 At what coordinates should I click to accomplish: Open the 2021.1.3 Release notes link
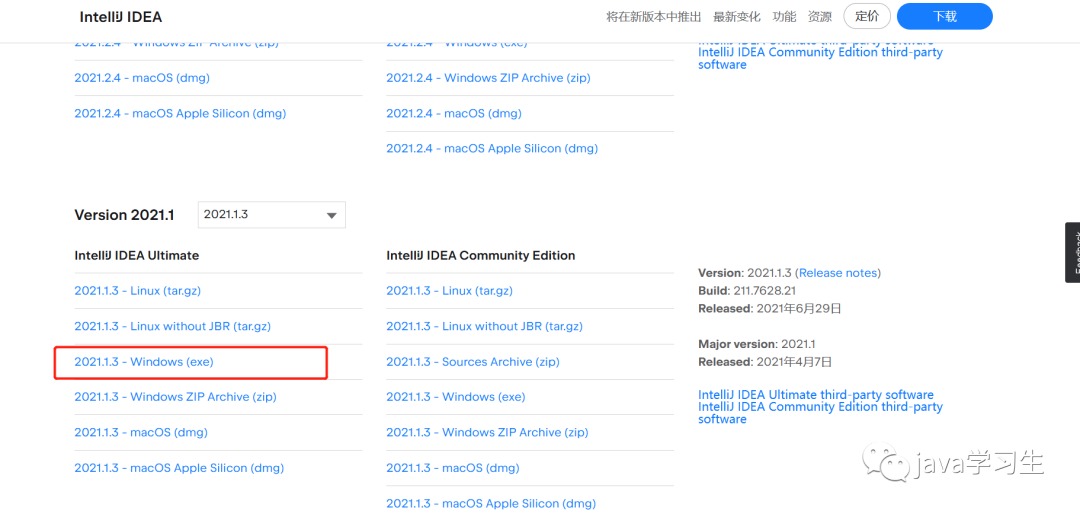(838, 273)
